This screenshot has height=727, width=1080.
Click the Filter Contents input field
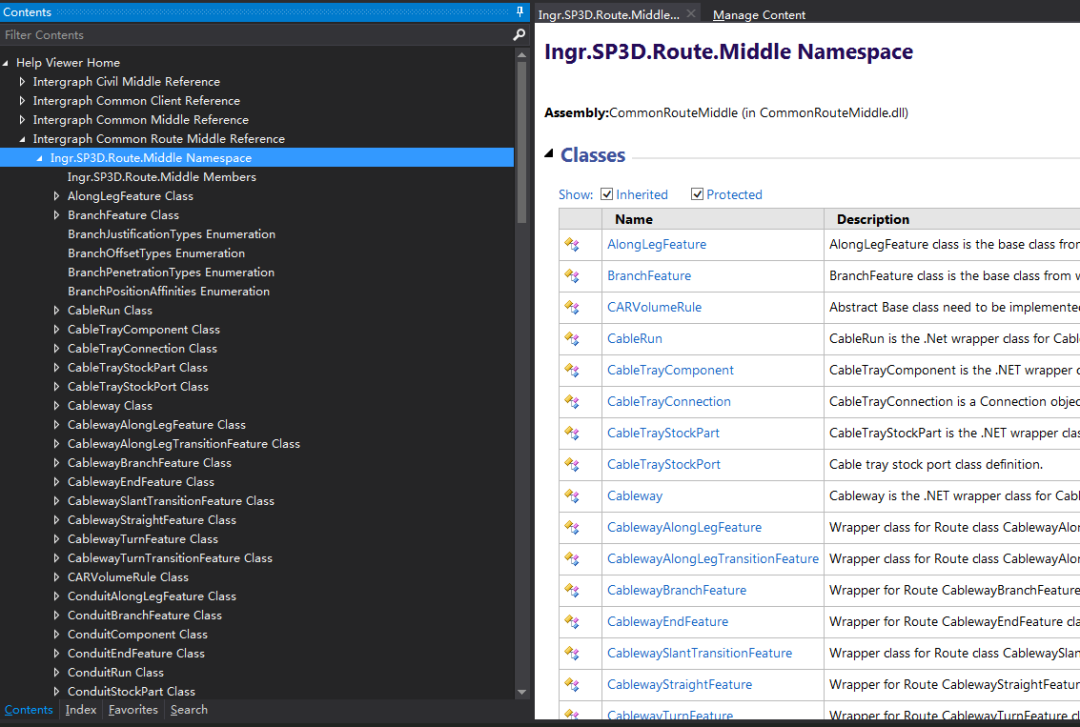[x=256, y=34]
